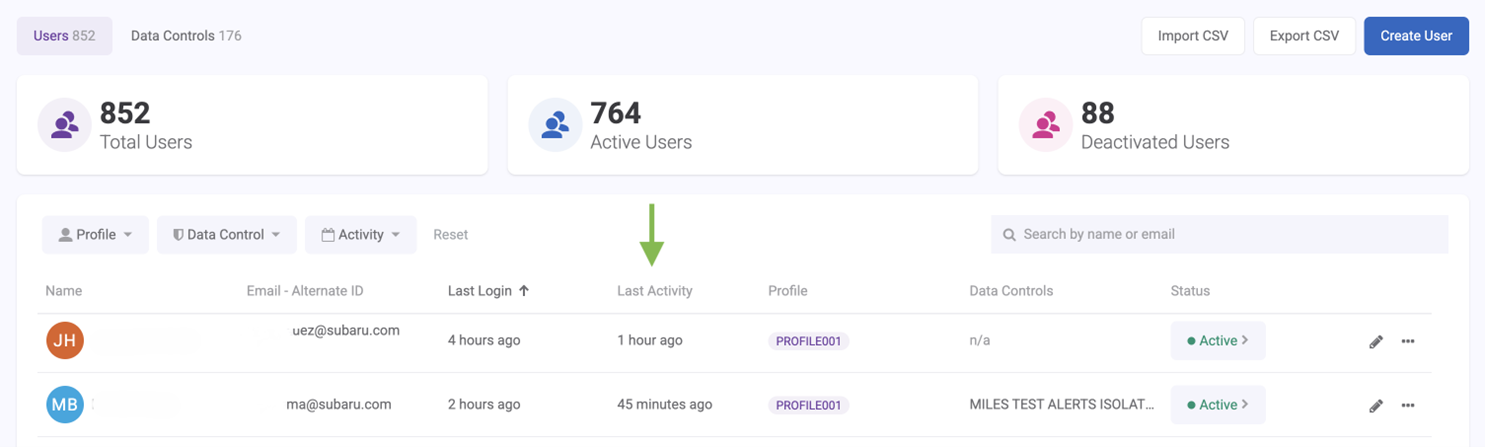Viewport: 1485px width, 447px height.
Task: Click the Deactivated Users pink icon
Action: pyautogui.click(x=1045, y=125)
